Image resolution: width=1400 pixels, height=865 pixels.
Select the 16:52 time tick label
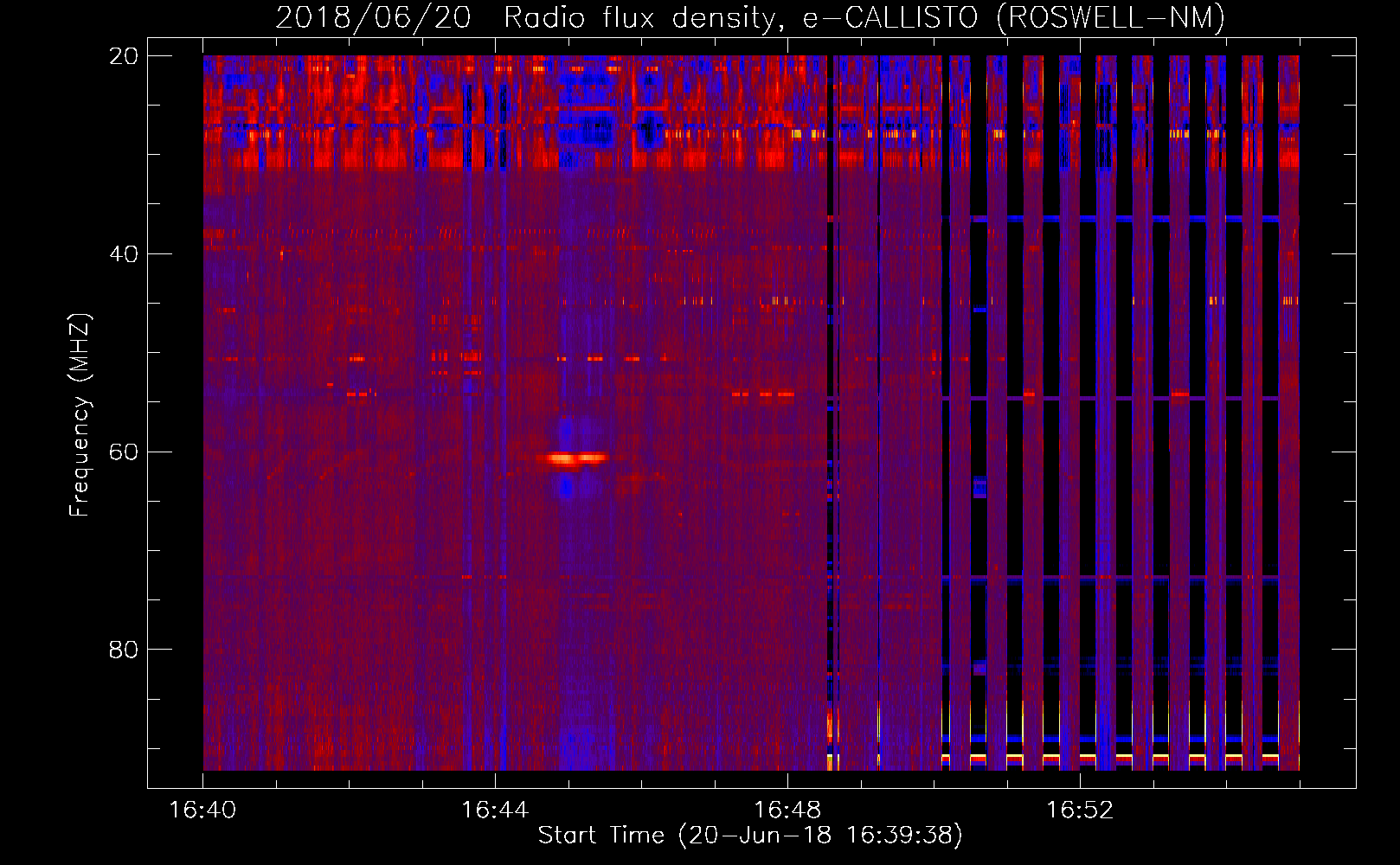[x=1080, y=811]
